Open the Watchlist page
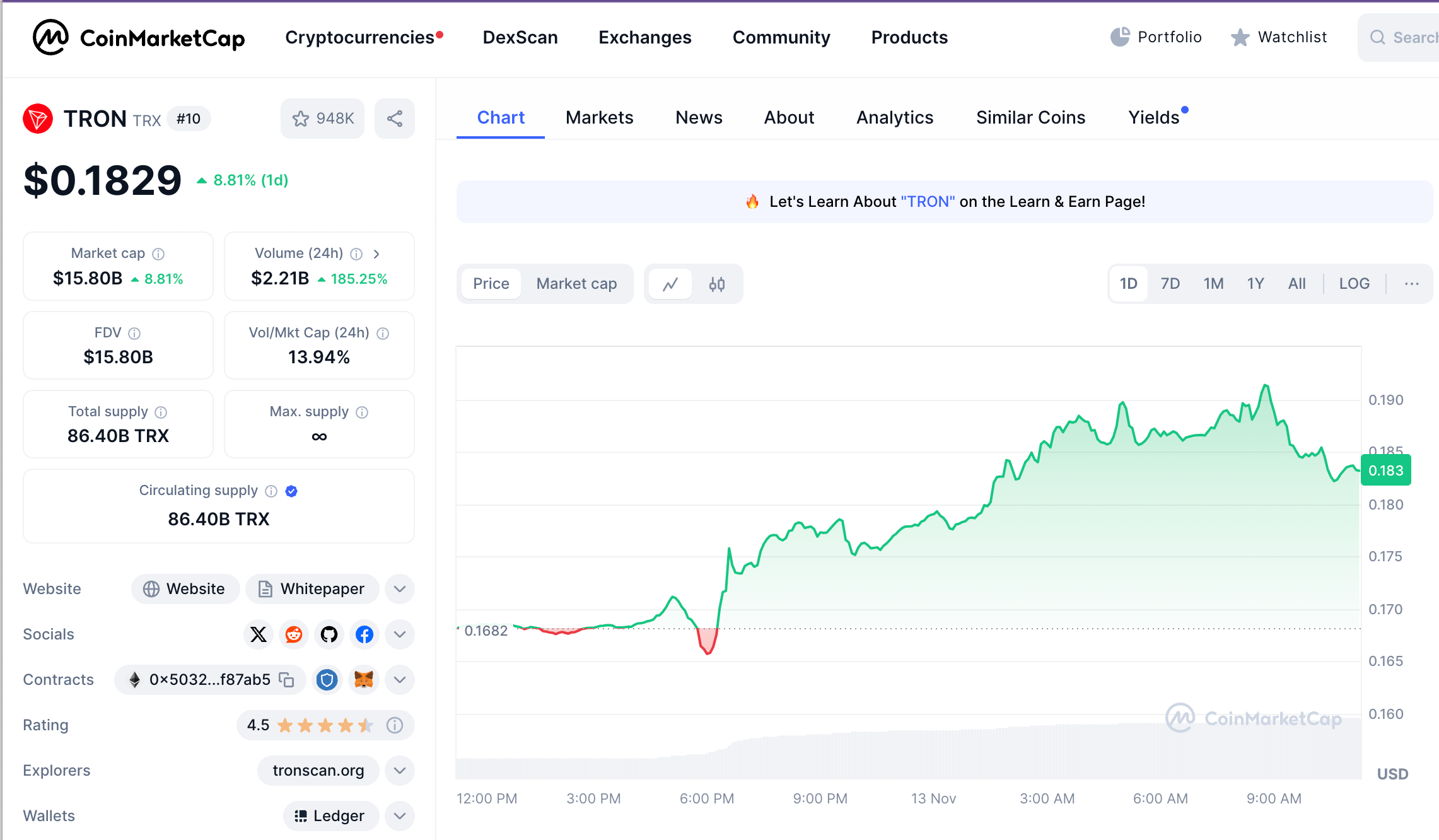This screenshot has height=840, width=1439. click(x=1279, y=37)
